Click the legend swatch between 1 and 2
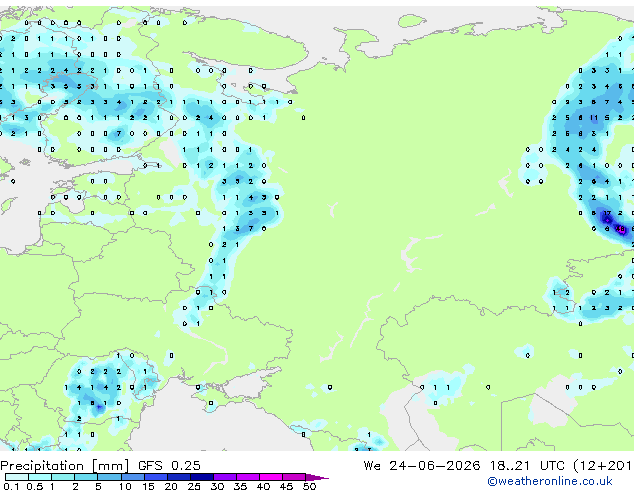Screen dimensions: 634x490 click(63, 477)
